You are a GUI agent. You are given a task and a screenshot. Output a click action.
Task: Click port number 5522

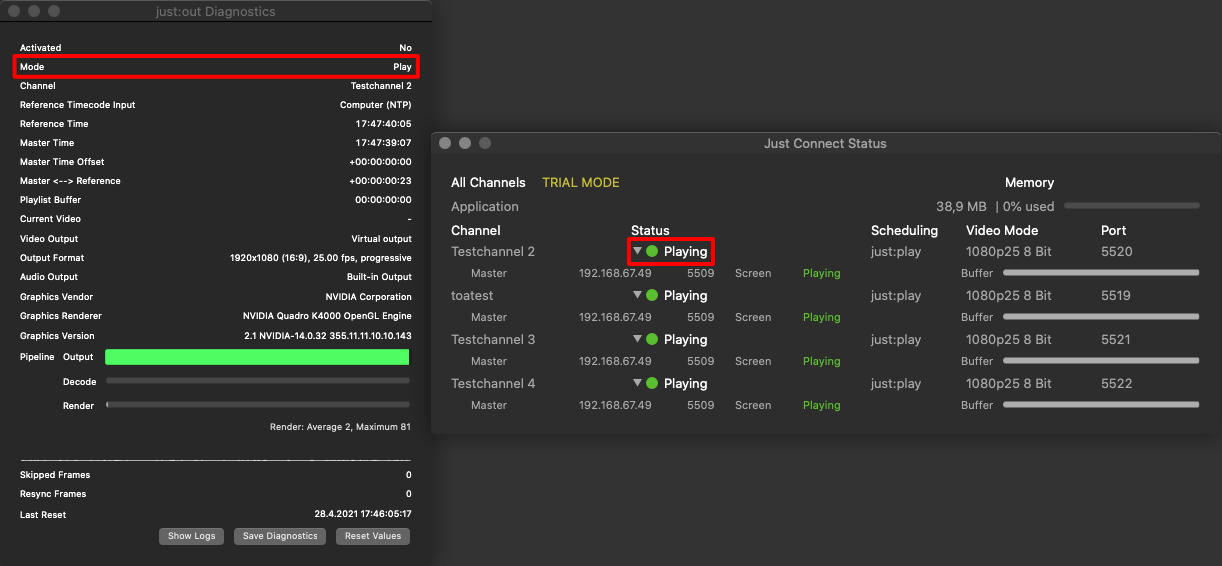tap(1116, 383)
